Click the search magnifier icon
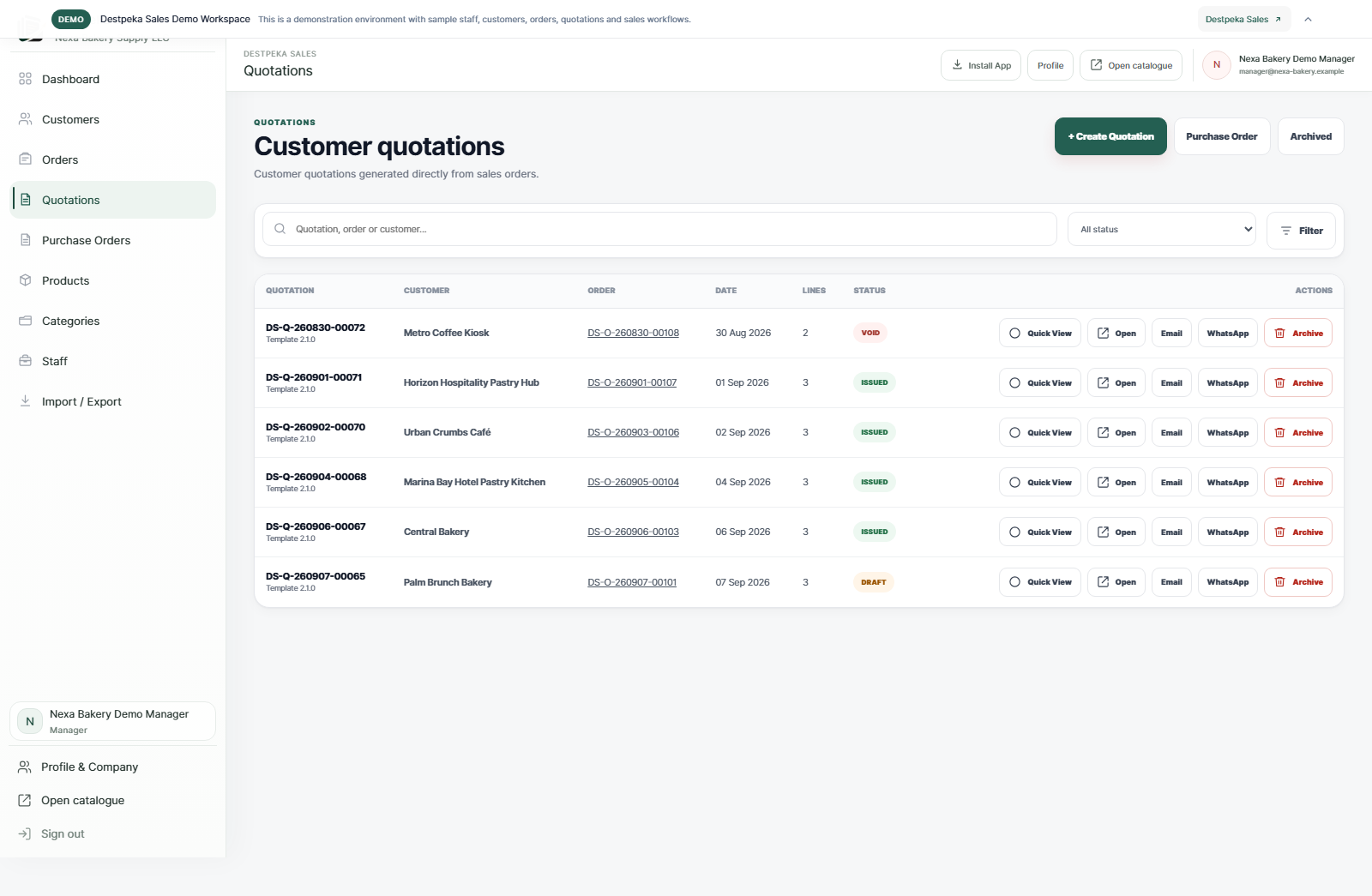1372x896 pixels. pos(280,229)
